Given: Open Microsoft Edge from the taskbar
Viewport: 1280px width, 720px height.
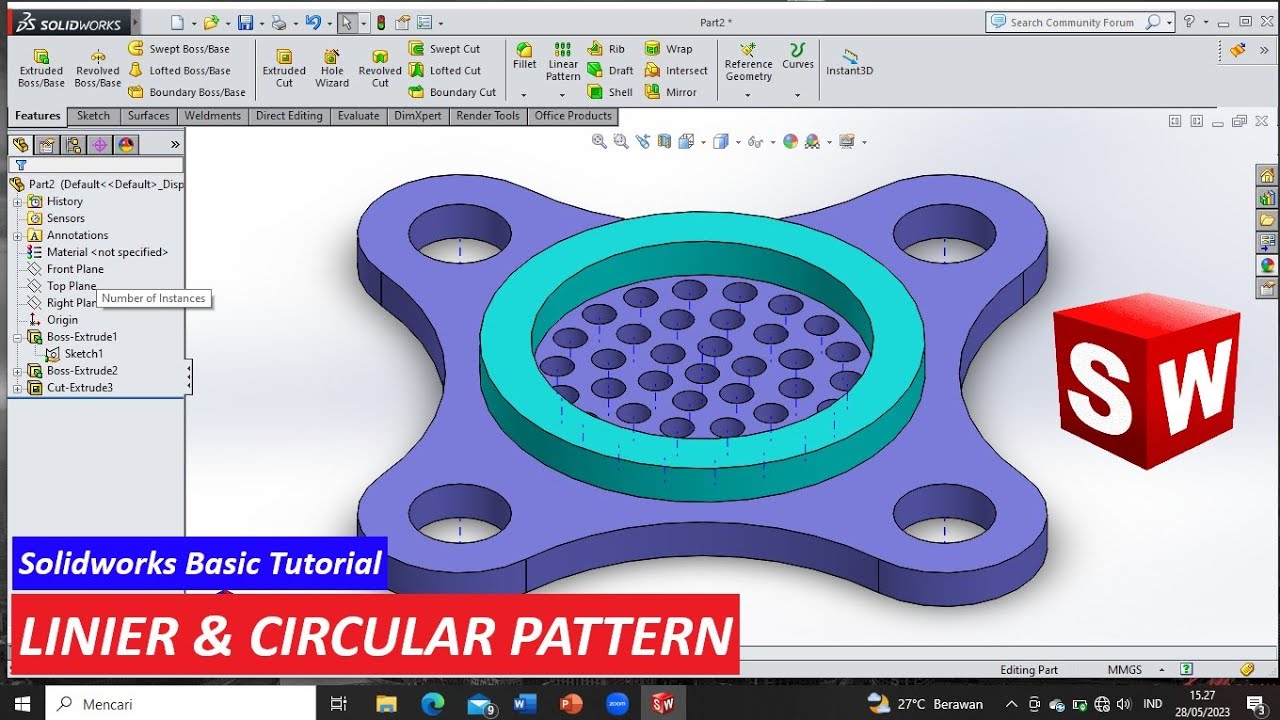Looking at the screenshot, I should click(x=433, y=704).
